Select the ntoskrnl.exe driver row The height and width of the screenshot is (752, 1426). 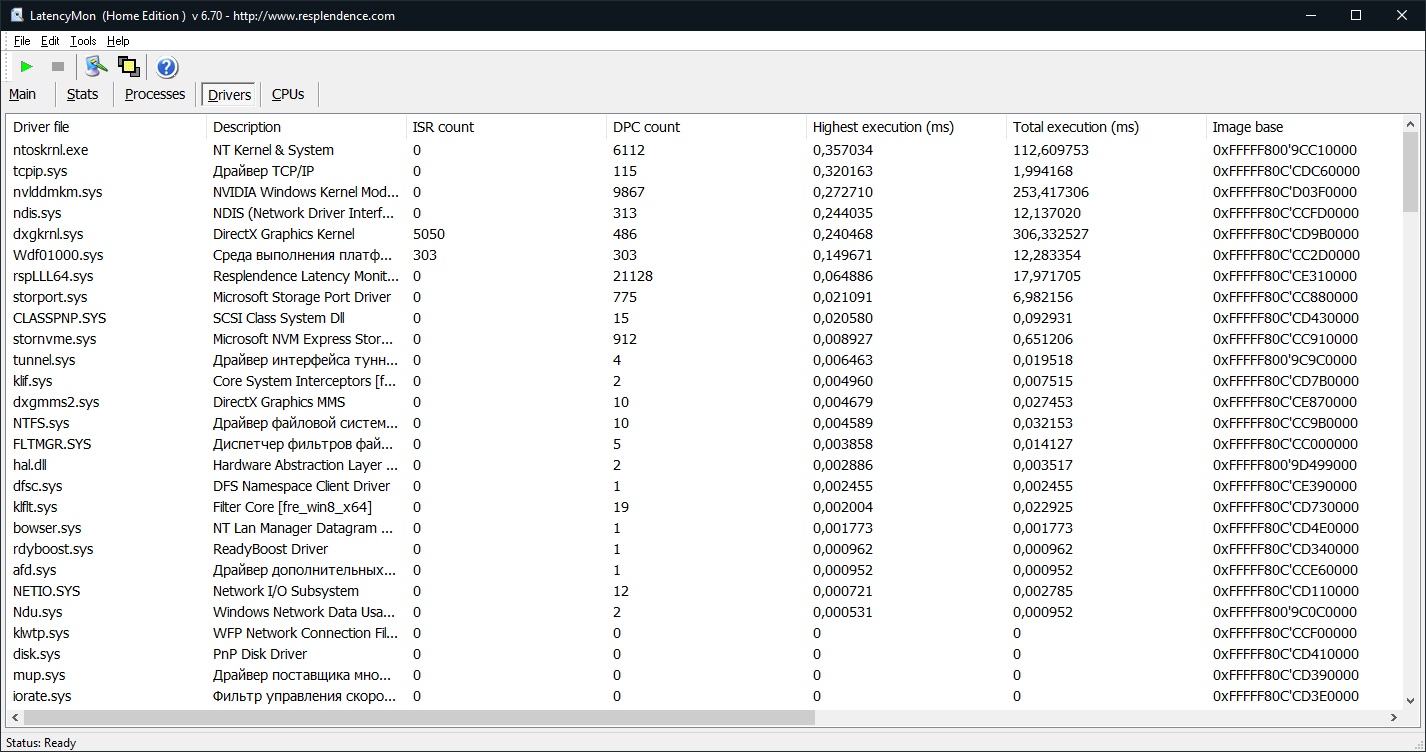click(x=704, y=150)
